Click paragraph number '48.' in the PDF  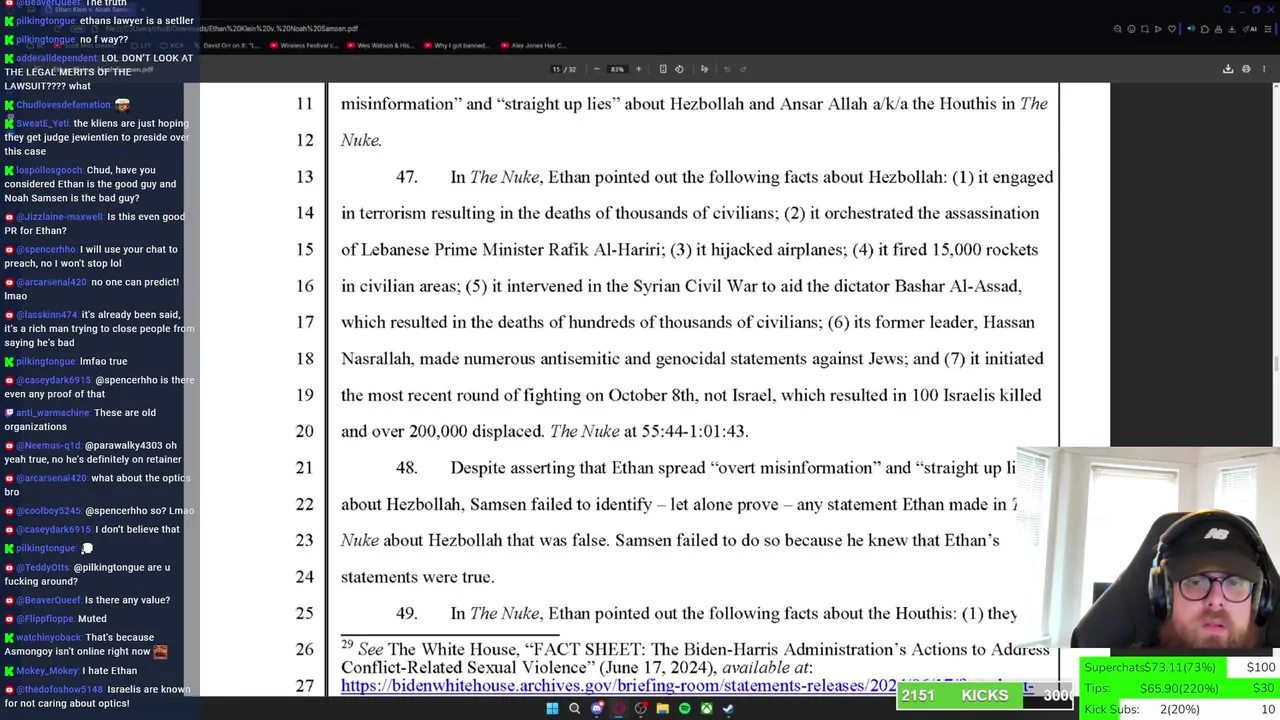pos(406,468)
